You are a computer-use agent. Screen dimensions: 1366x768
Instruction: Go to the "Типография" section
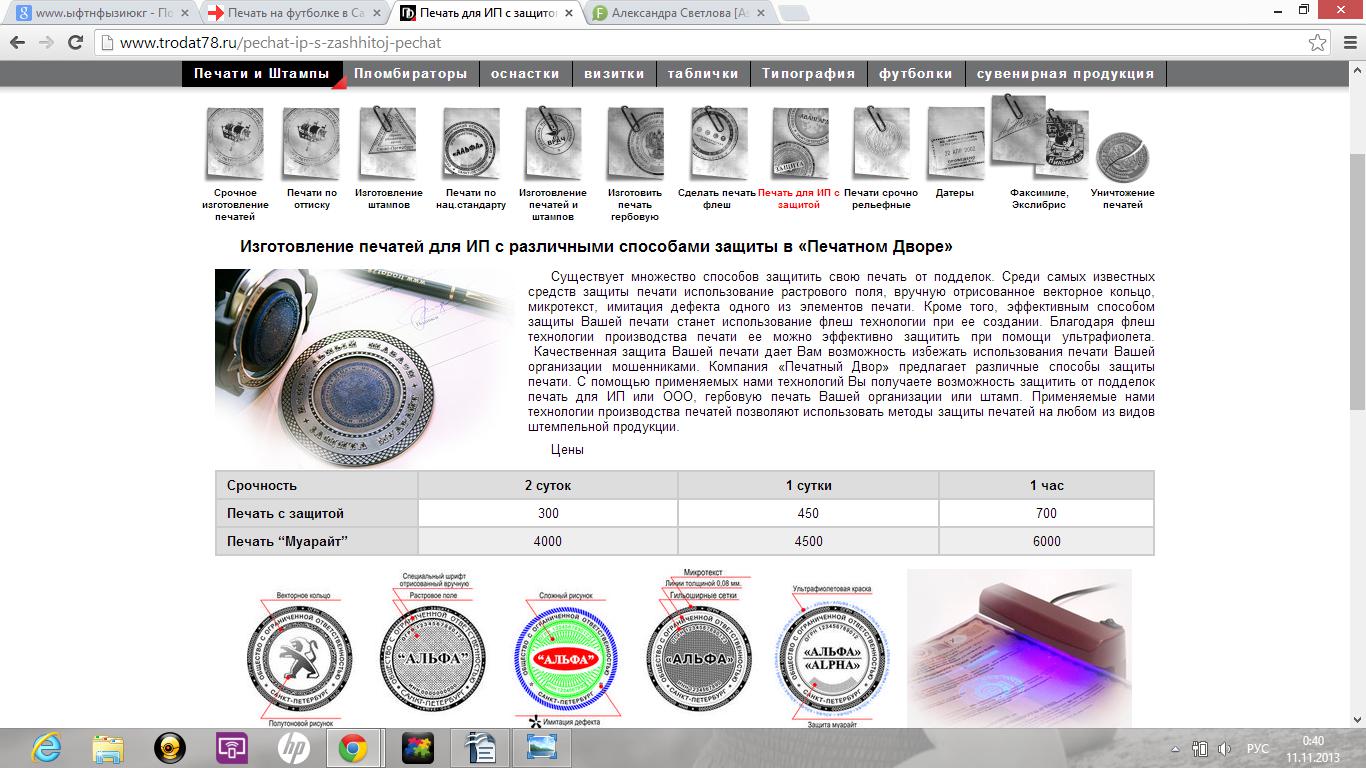[809, 74]
